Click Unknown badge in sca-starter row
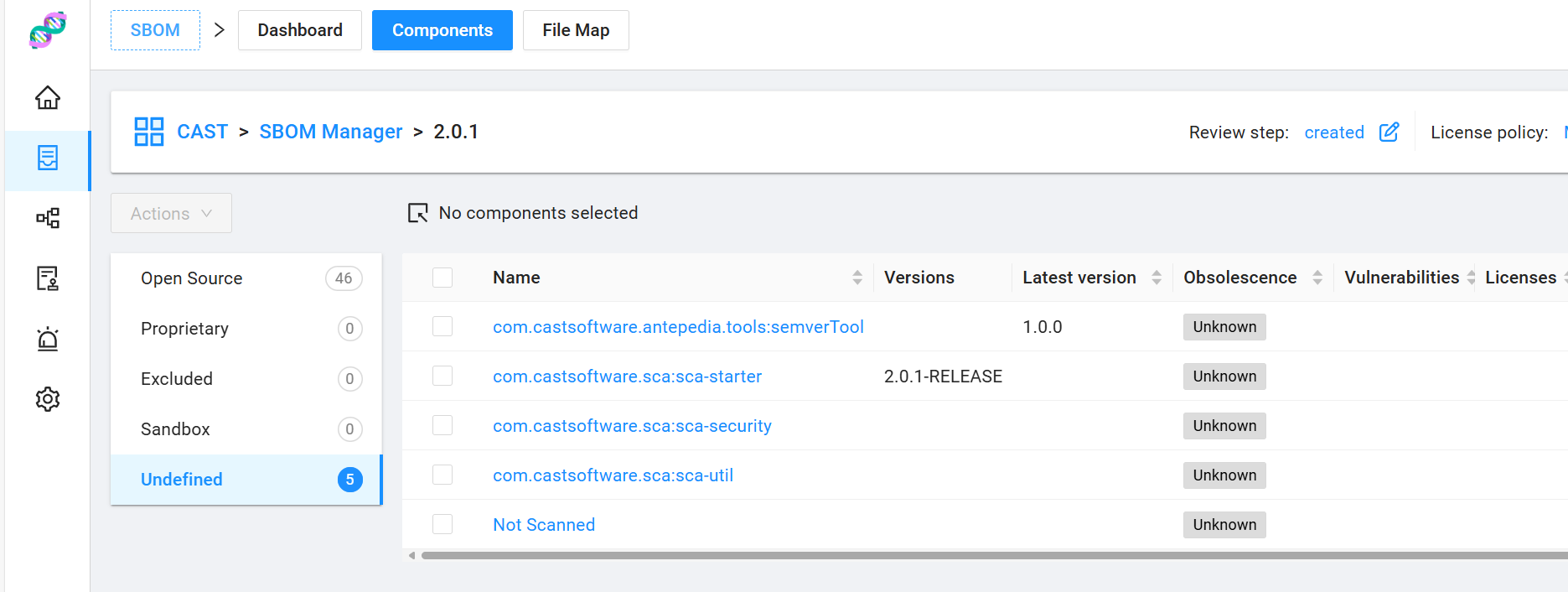 click(1224, 376)
